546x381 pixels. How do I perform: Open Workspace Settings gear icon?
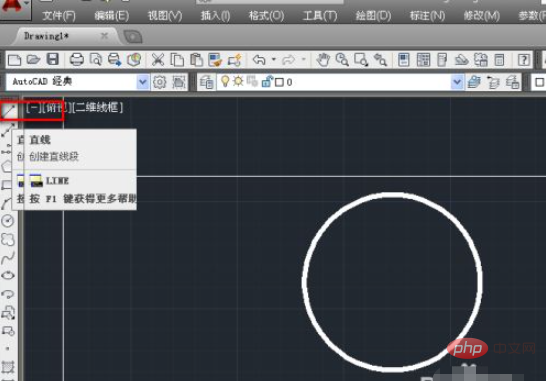coord(159,82)
